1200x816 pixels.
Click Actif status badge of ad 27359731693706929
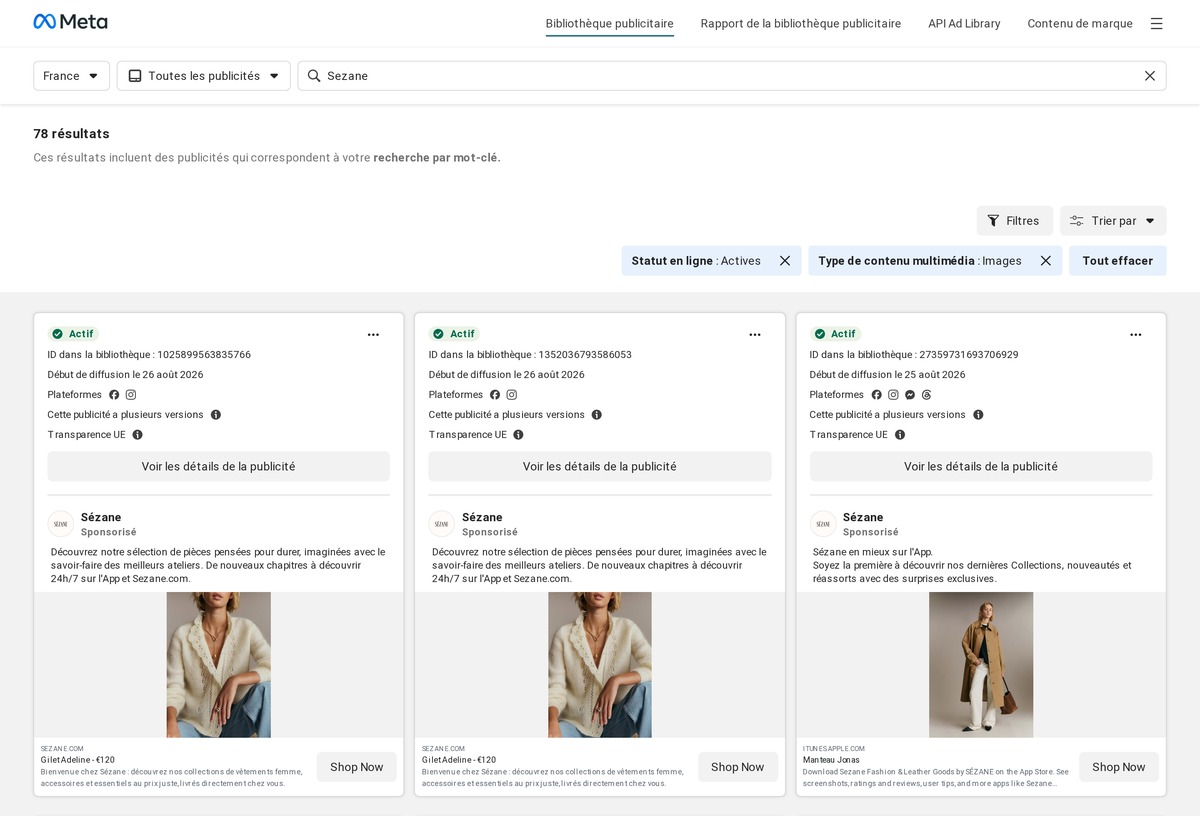pos(835,334)
